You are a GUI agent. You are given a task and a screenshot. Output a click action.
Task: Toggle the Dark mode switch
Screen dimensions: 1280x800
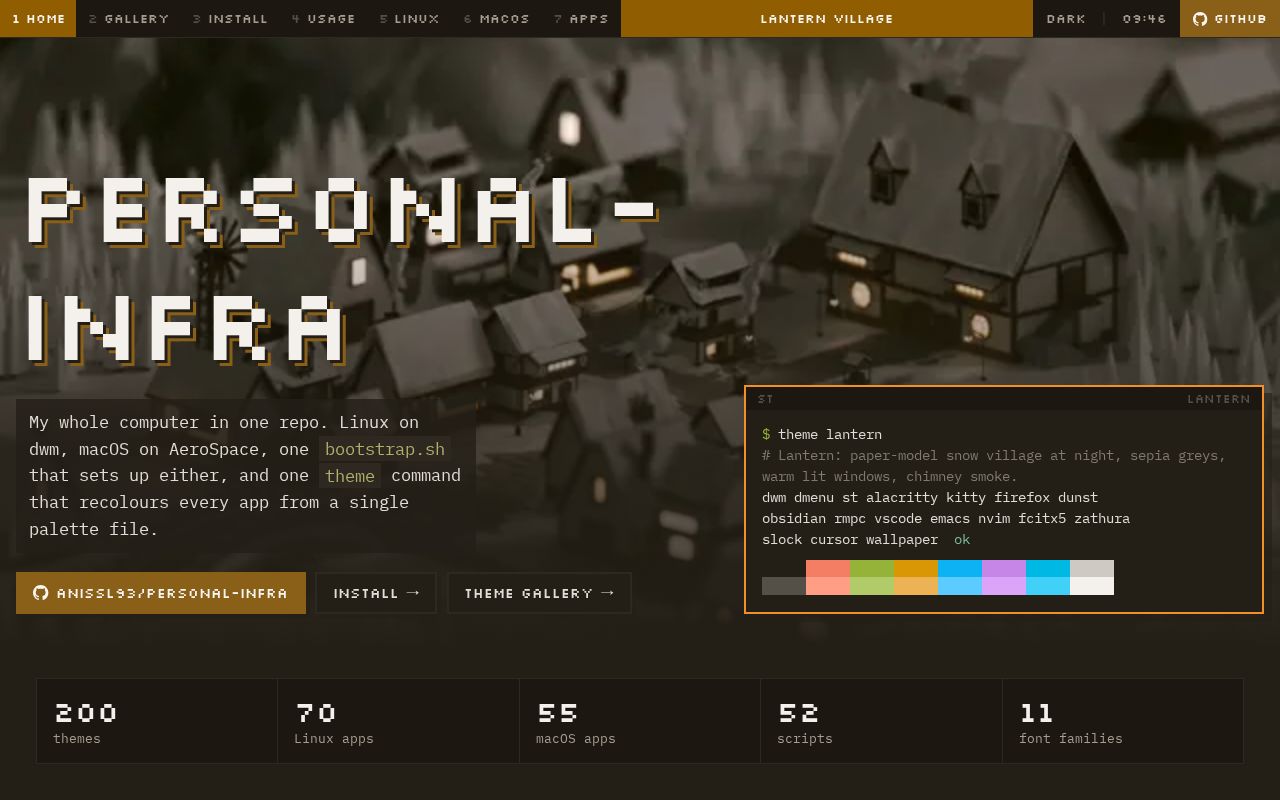pyautogui.click(x=1066, y=18)
